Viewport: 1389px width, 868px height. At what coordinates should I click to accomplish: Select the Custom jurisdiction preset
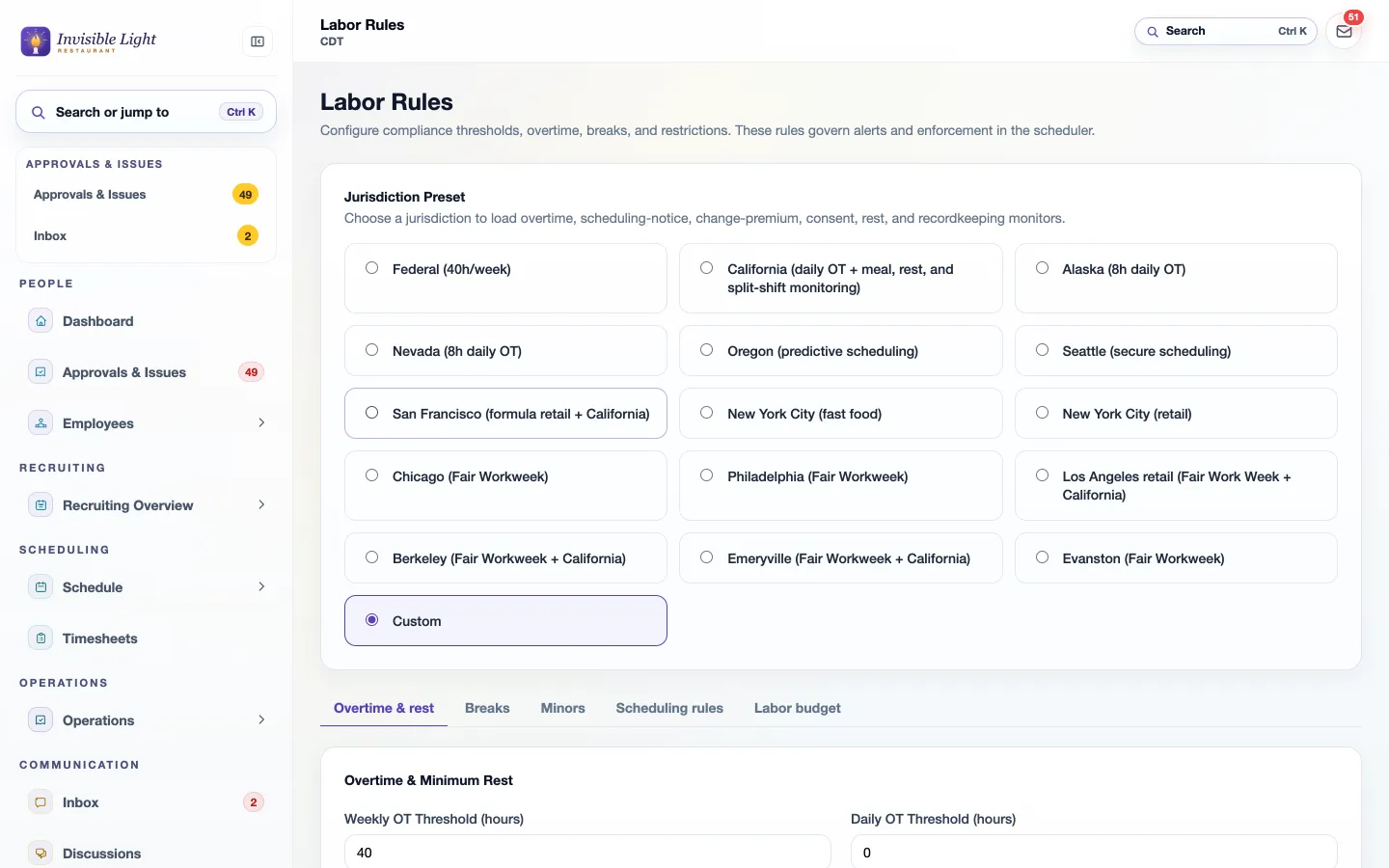[505, 620]
